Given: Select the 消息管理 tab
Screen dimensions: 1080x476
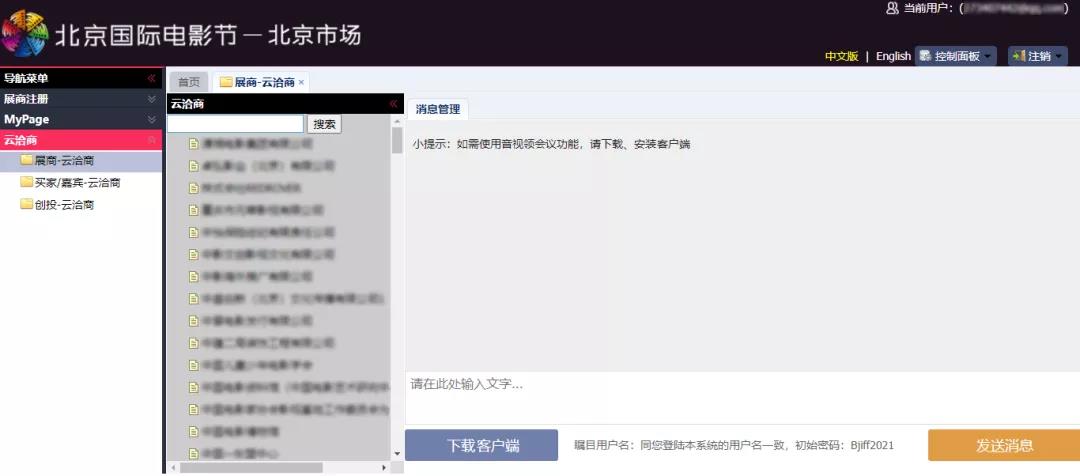Looking at the screenshot, I should (x=437, y=110).
